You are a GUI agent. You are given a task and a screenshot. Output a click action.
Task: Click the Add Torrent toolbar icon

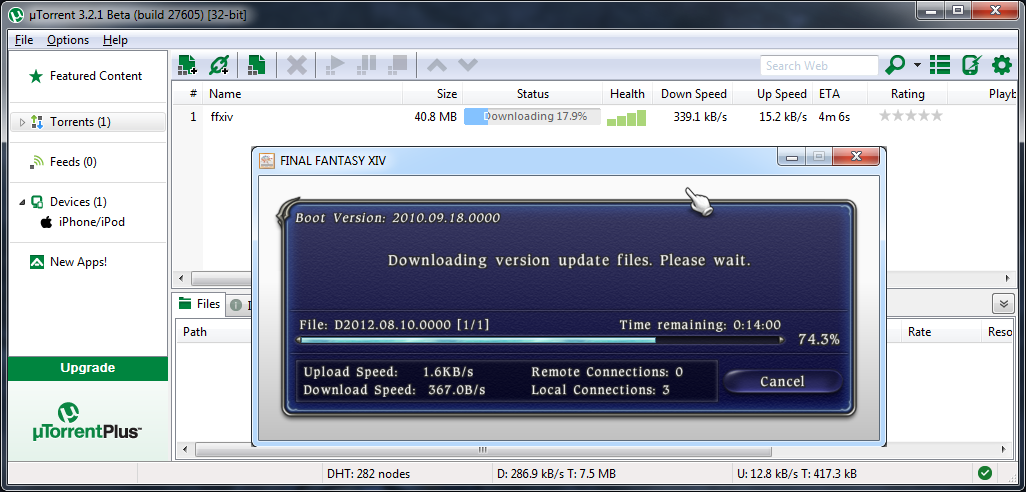187,66
